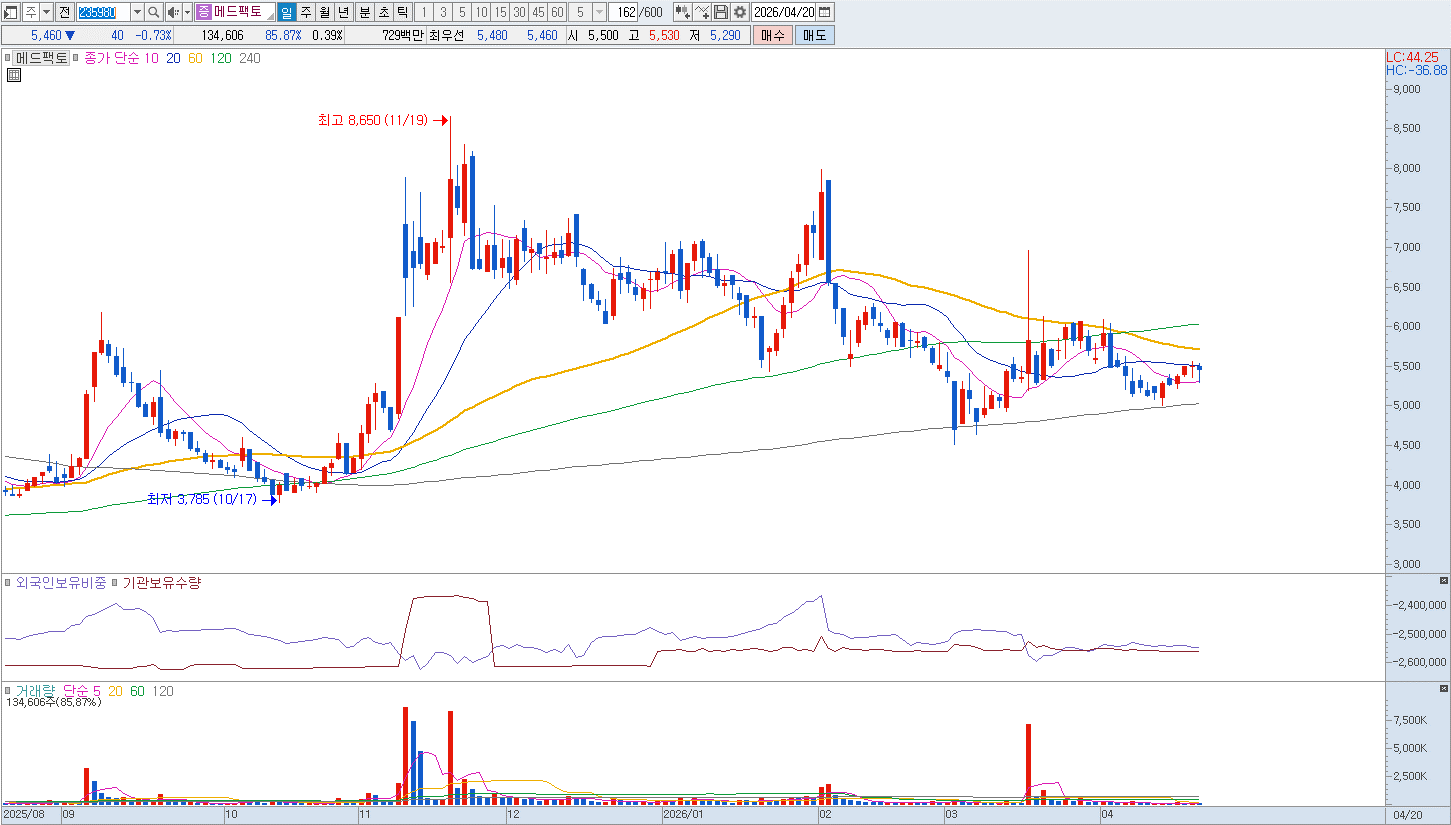Screen dimensions: 1451x825
Task: Select the 일 (daily) period toggle
Action: 286,12
